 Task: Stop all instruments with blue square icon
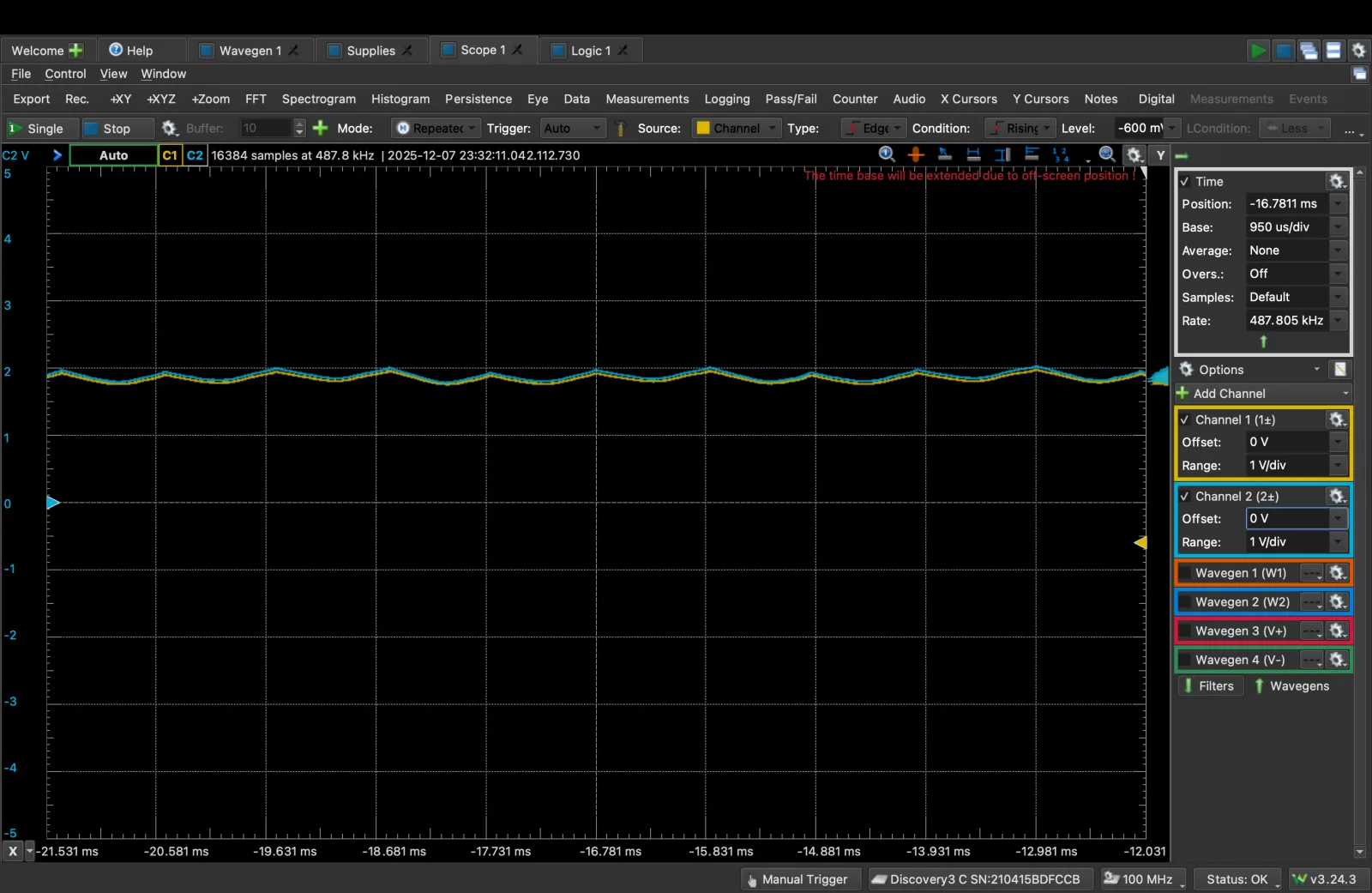[1283, 51]
